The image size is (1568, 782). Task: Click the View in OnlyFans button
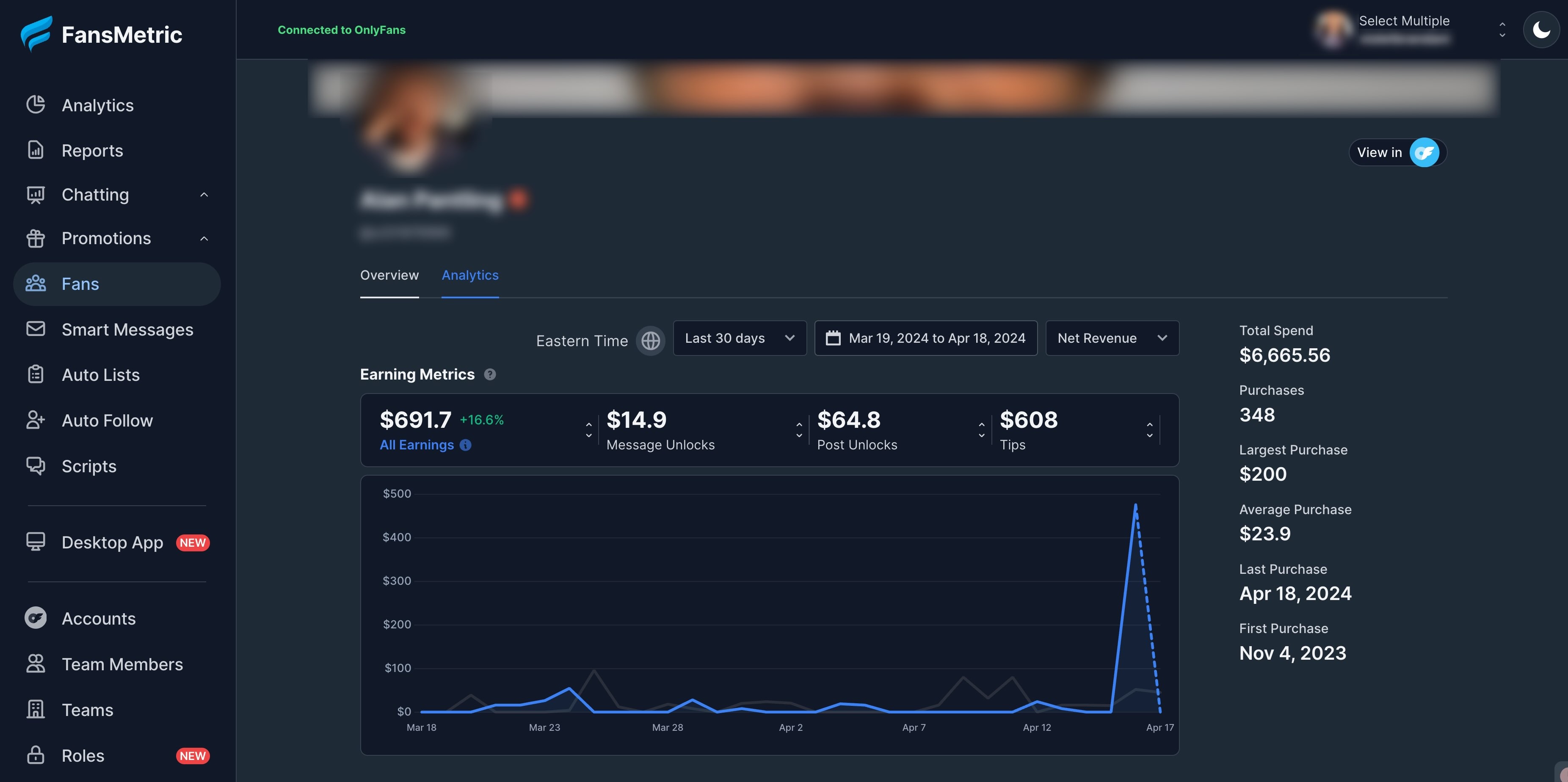(1397, 152)
